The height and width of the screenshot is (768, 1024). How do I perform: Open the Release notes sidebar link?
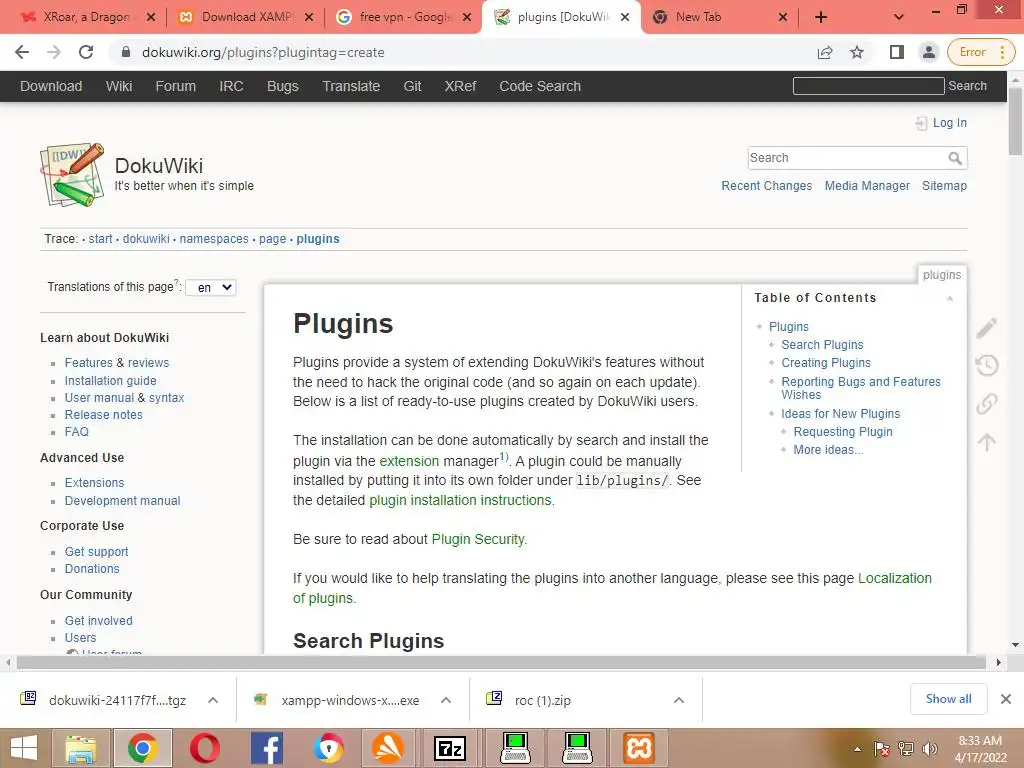click(103, 415)
